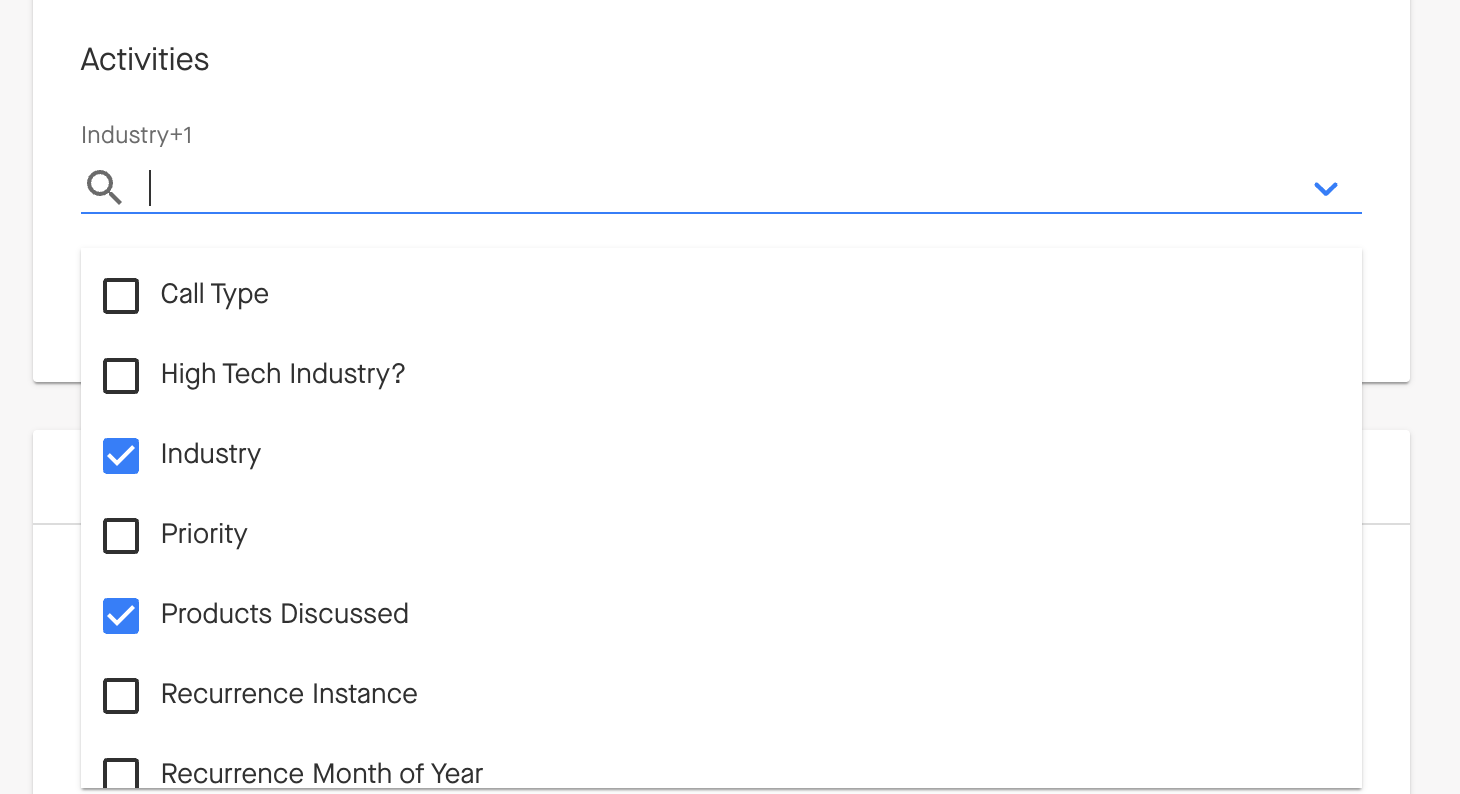Select the 'Recurrence Instance' list entry text

tap(289, 694)
